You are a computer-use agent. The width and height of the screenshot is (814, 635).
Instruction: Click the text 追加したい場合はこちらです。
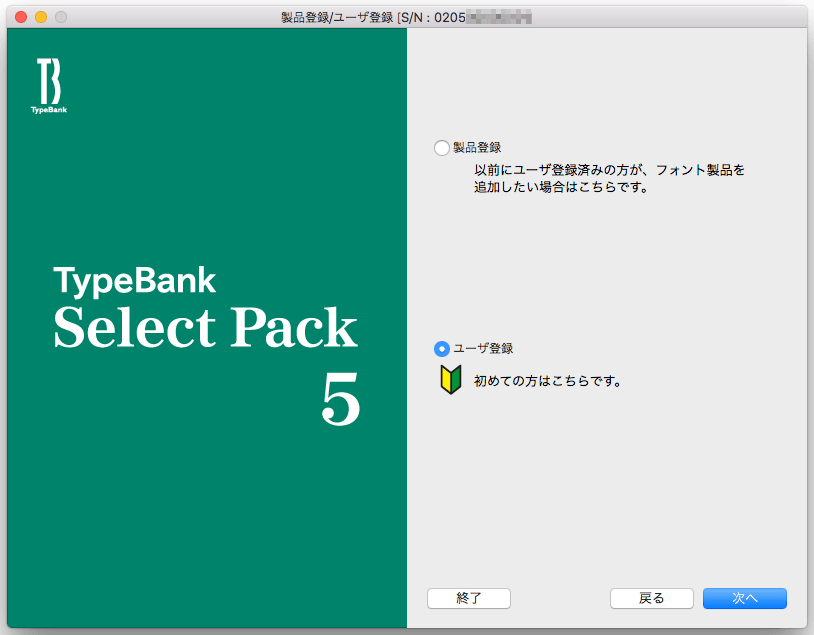coord(561,187)
